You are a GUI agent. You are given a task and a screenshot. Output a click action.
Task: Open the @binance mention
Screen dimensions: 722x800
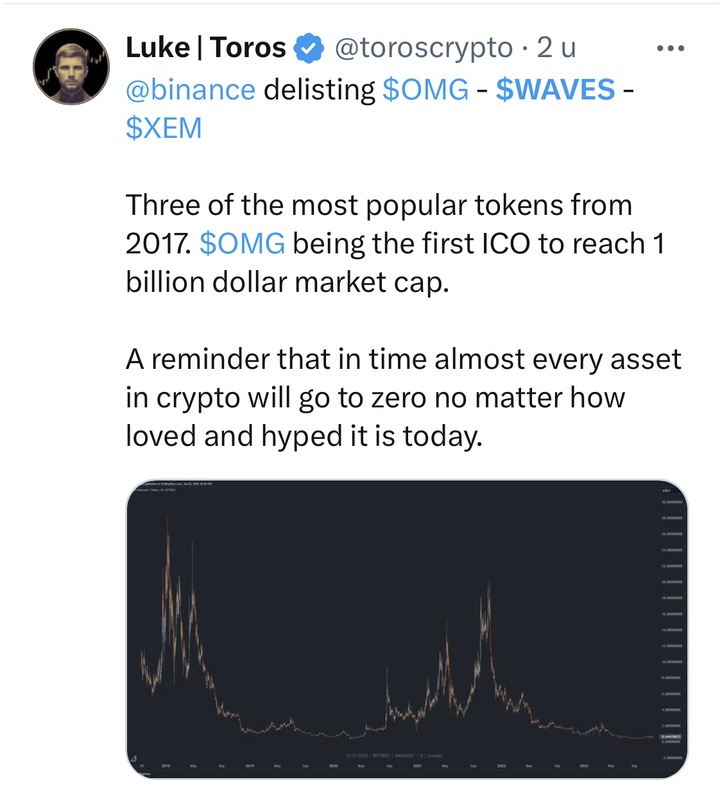pos(190,89)
